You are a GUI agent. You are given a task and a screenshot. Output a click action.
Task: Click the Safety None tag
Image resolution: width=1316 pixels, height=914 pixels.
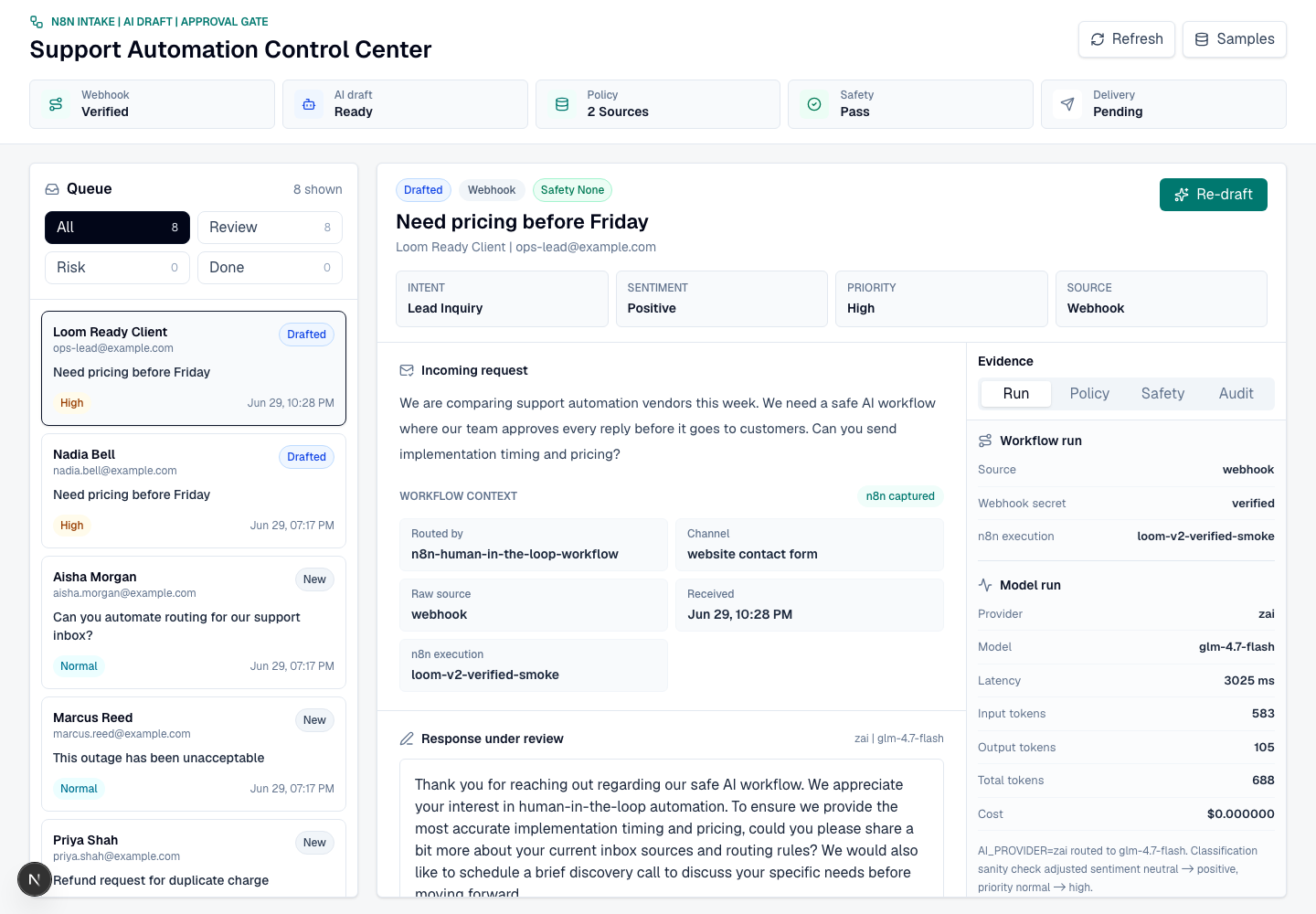tap(572, 190)
